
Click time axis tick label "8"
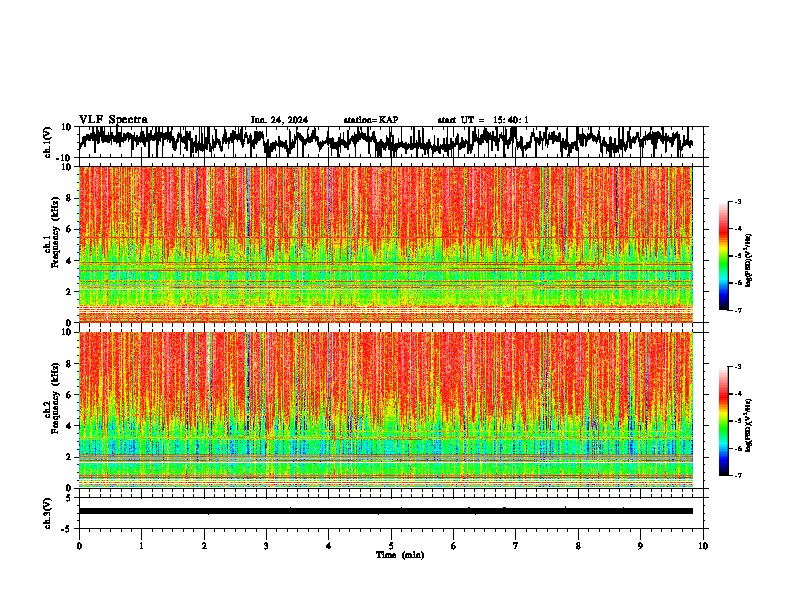pyautogui.click(x=578, y=546)
